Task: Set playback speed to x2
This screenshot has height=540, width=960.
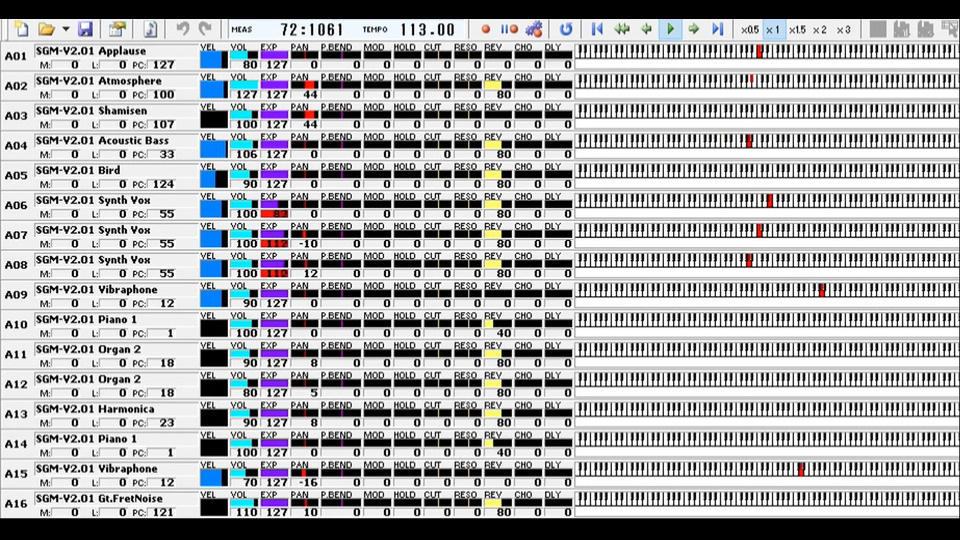Action: pos(820,29)
